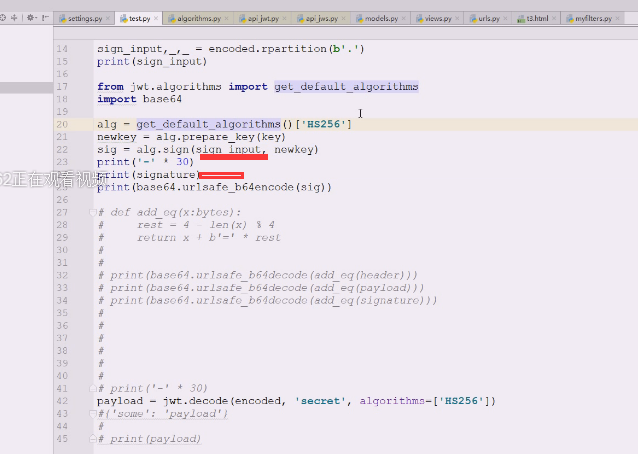This screenshot has height=454, width=638.
Task: Click get_default_algorithms in the import line 17
Action: [346, 87]
